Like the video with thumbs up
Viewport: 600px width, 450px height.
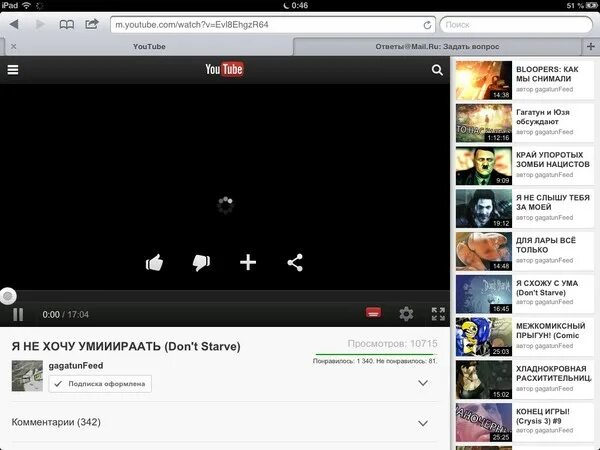coord(154,262)
